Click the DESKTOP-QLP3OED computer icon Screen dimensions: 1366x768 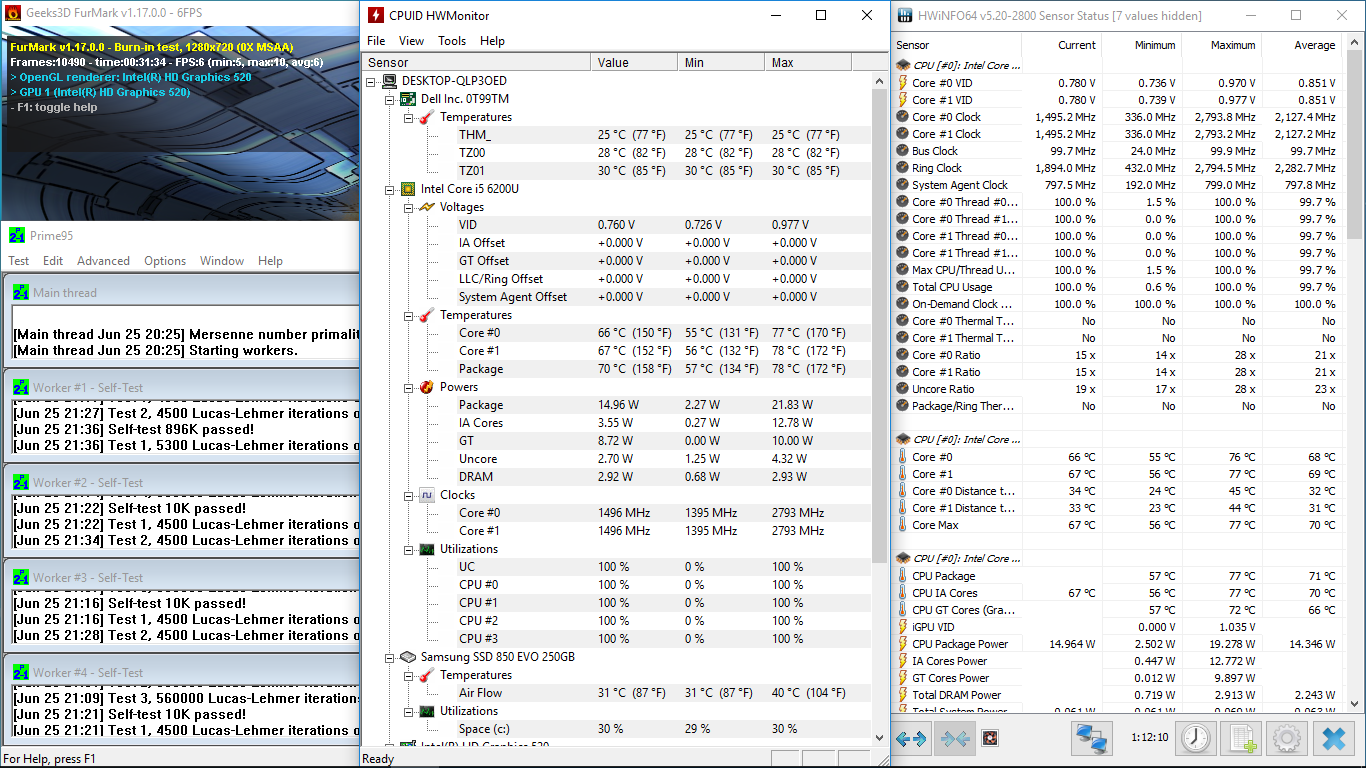pyautogui.click(x=390, y=81)
